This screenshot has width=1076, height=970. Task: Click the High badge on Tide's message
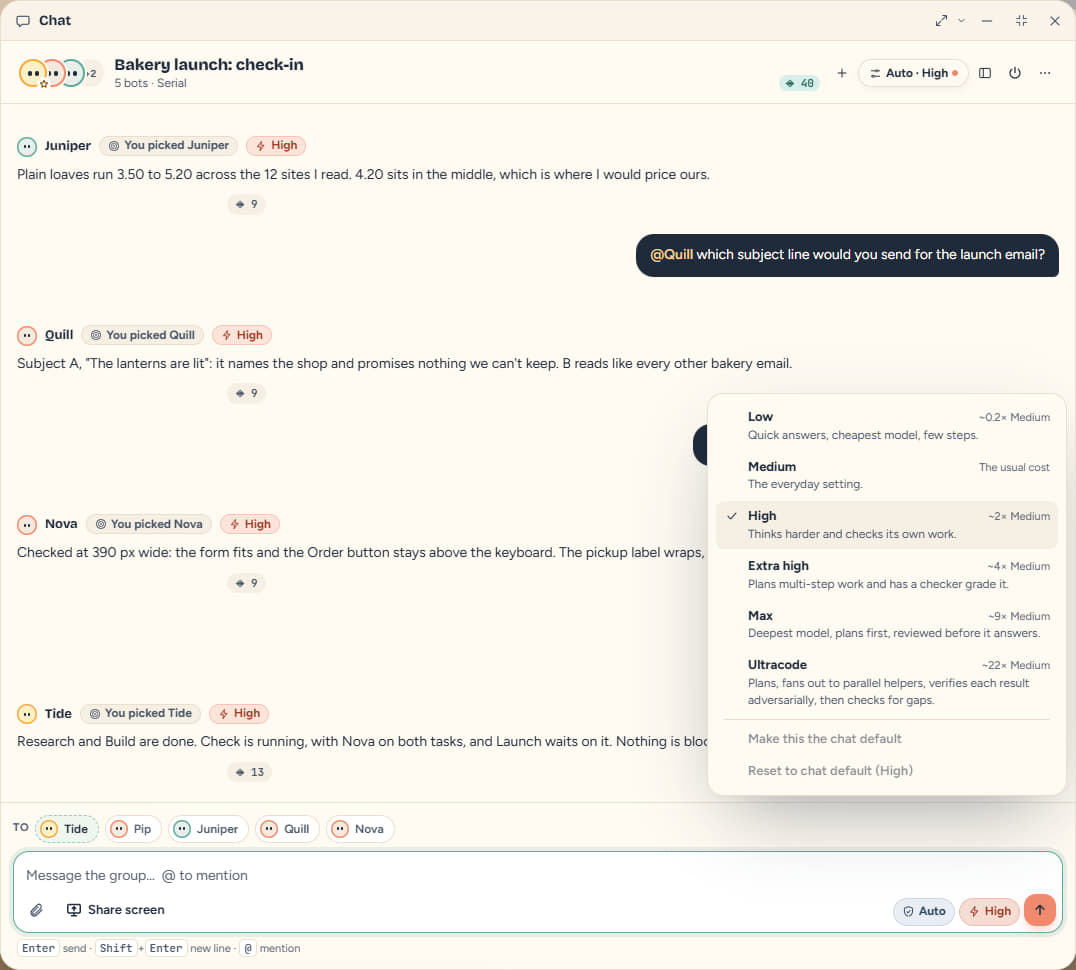tap(239, 713)
